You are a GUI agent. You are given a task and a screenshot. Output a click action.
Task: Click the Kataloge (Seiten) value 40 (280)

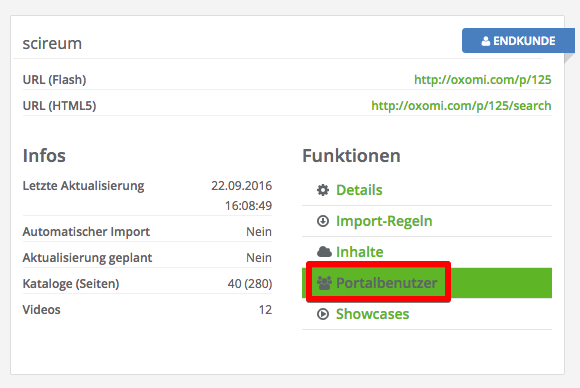pos(250,284)
